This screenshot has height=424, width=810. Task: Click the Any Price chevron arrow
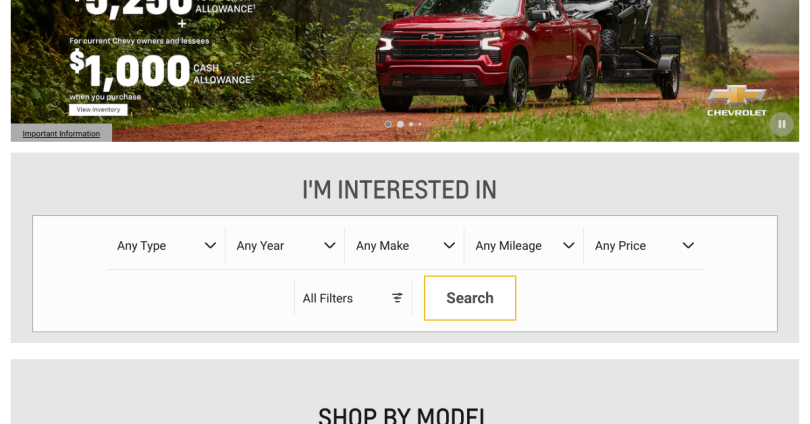(688, 246)
